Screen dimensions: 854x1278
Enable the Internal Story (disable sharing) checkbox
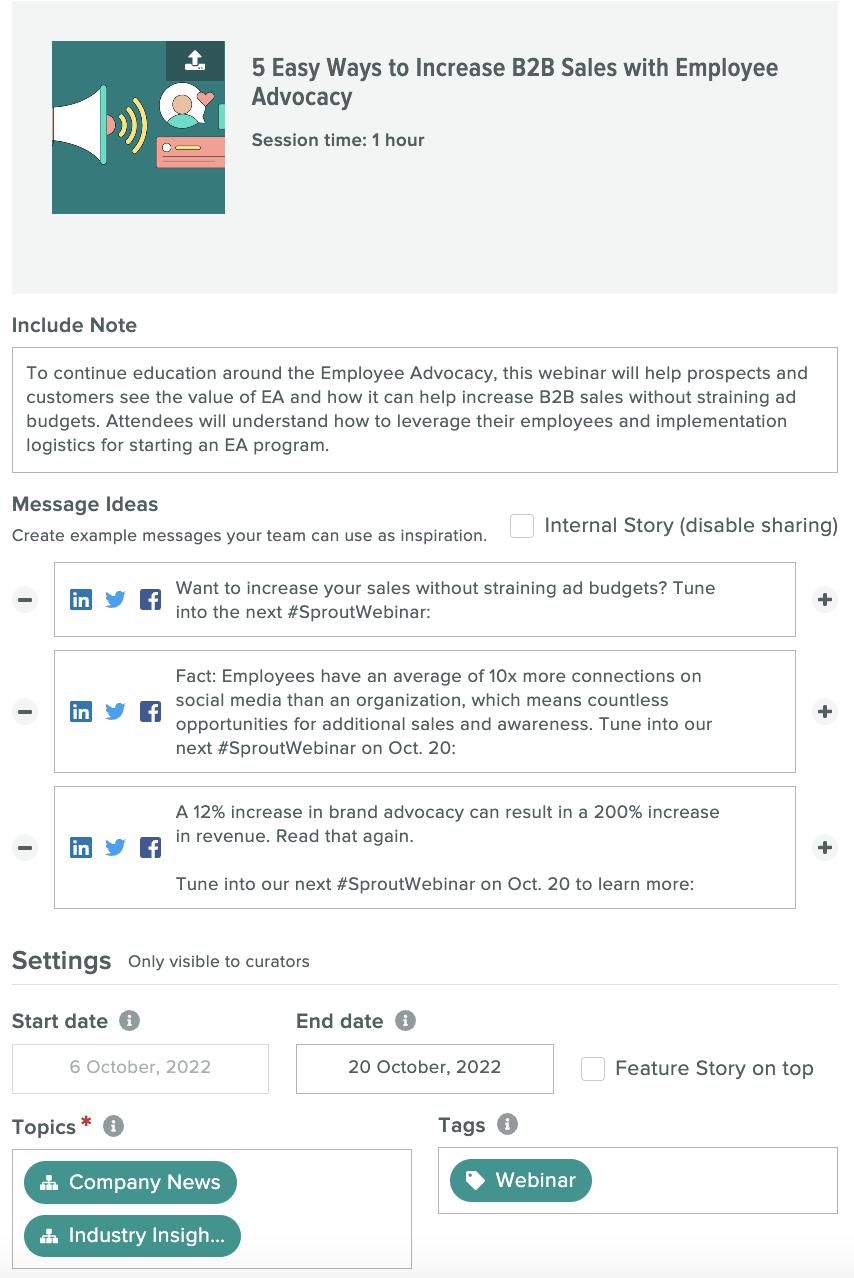tap(522, 526)
